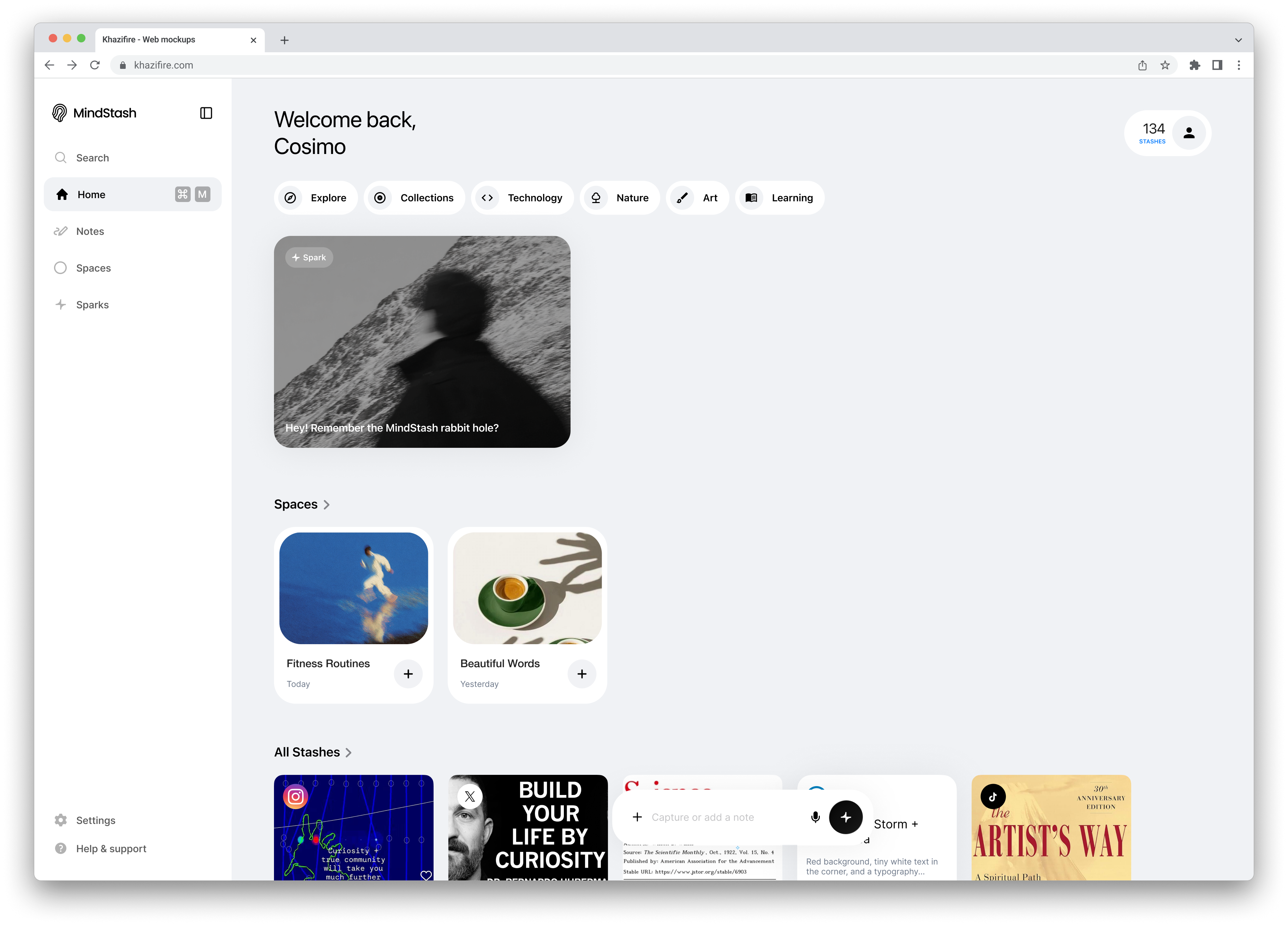Add to Fitness Routines with the plus button
This screenshot has width=1288, height=926.
click(408, 674)
